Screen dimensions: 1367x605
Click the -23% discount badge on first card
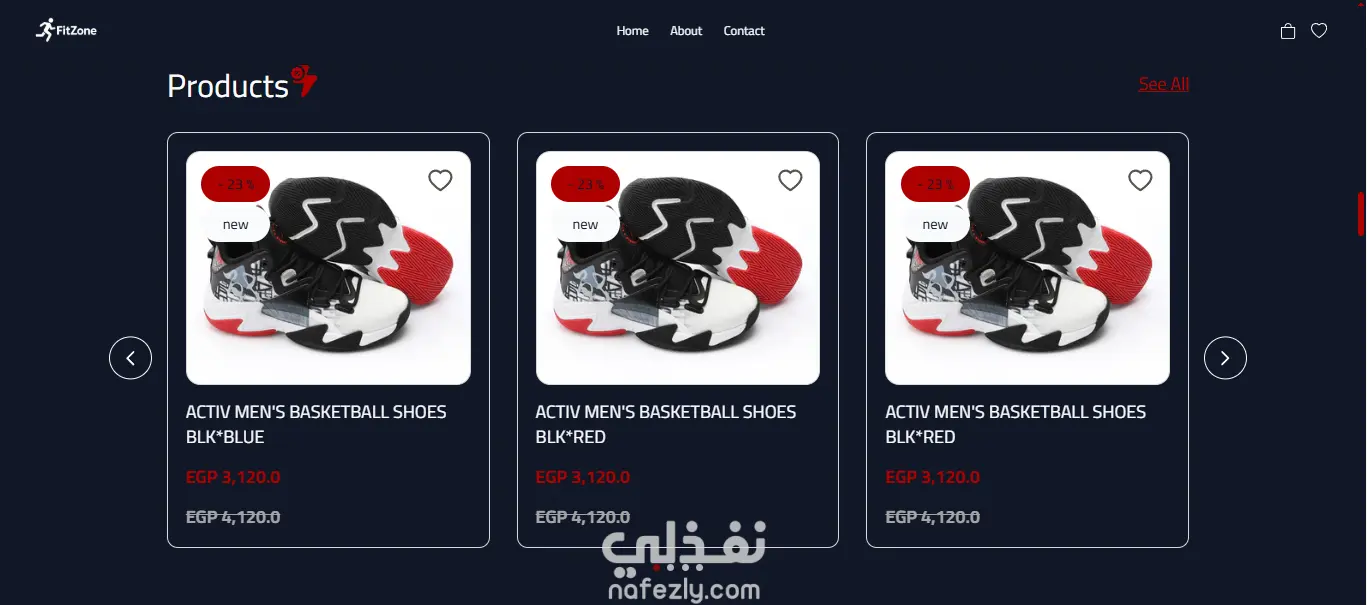click(235, 184)
